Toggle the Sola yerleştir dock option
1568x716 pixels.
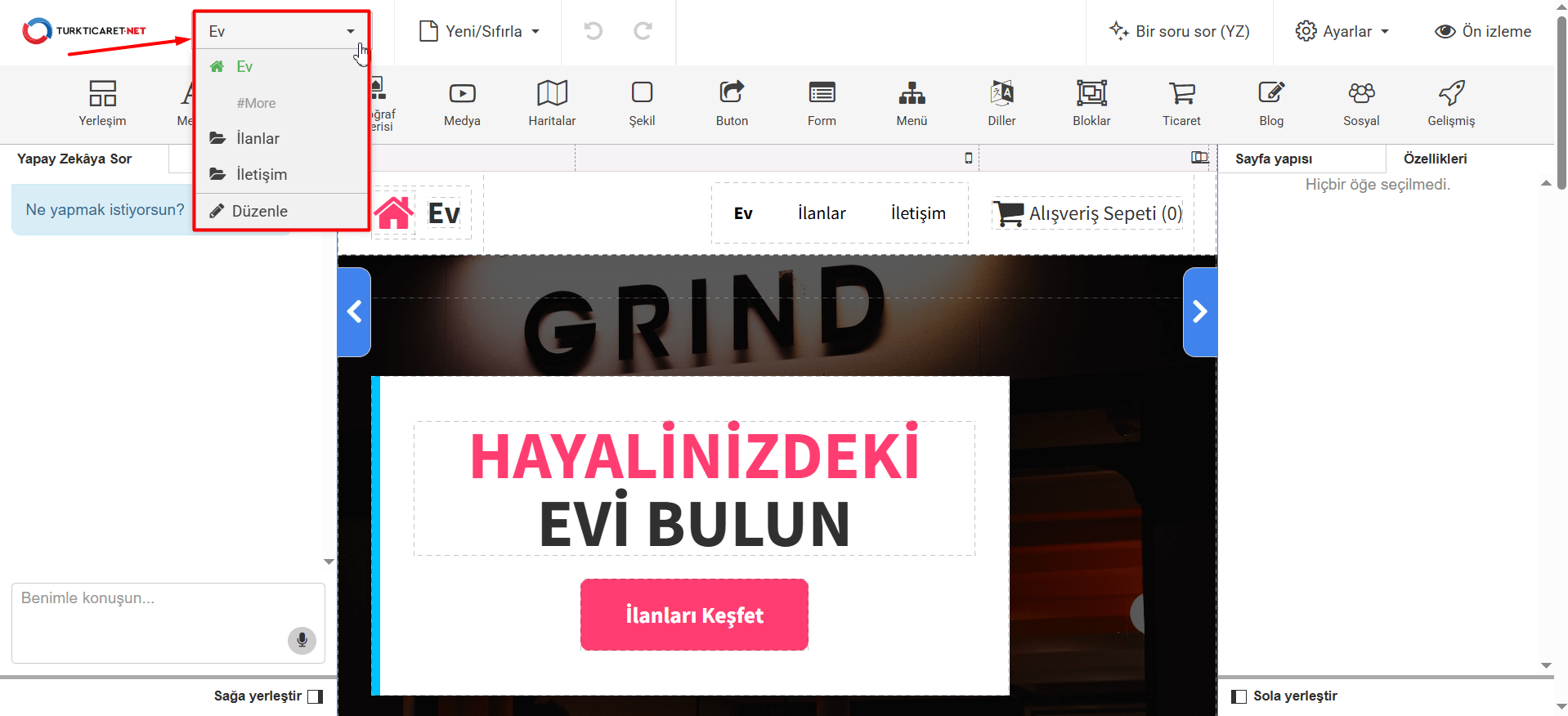click(1239, 696)
